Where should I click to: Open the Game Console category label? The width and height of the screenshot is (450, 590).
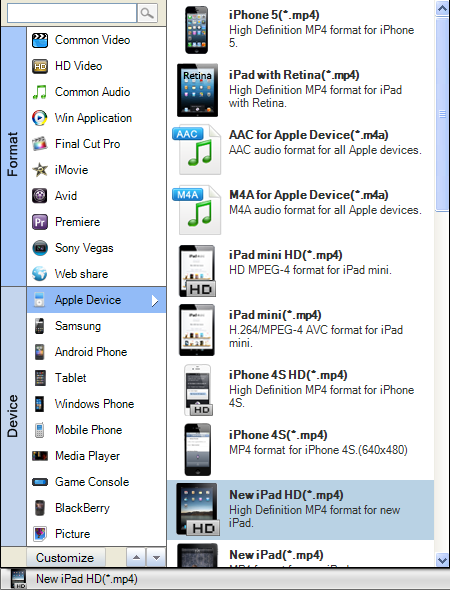(92, 482)
